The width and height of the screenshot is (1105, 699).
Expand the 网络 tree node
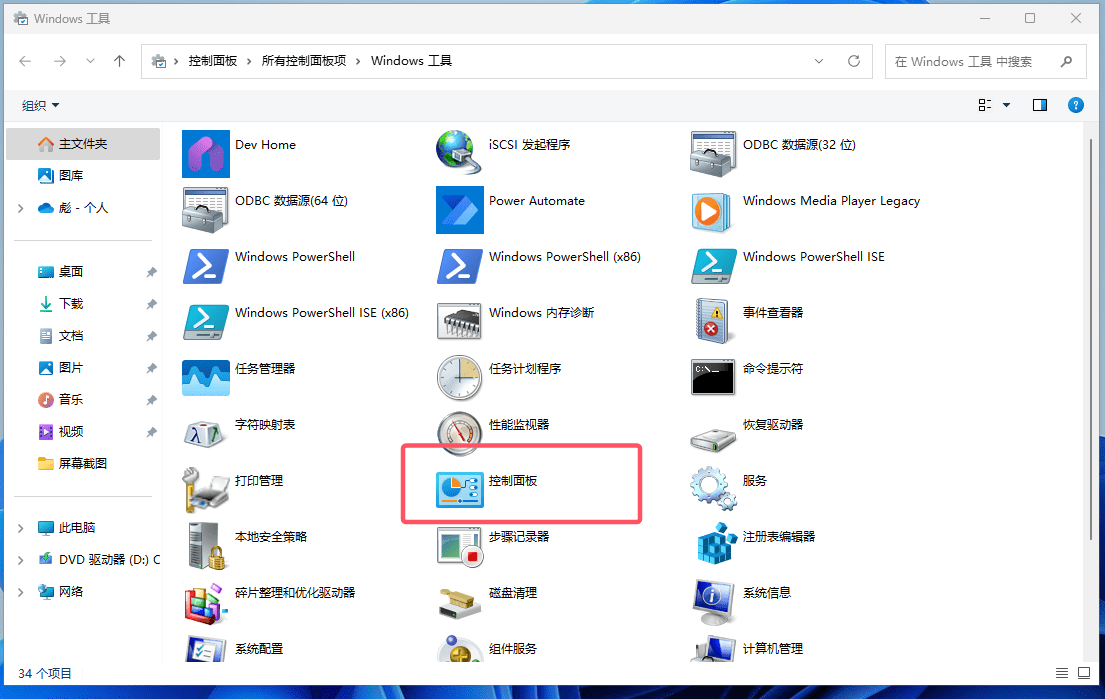click(x=20, y=592)
